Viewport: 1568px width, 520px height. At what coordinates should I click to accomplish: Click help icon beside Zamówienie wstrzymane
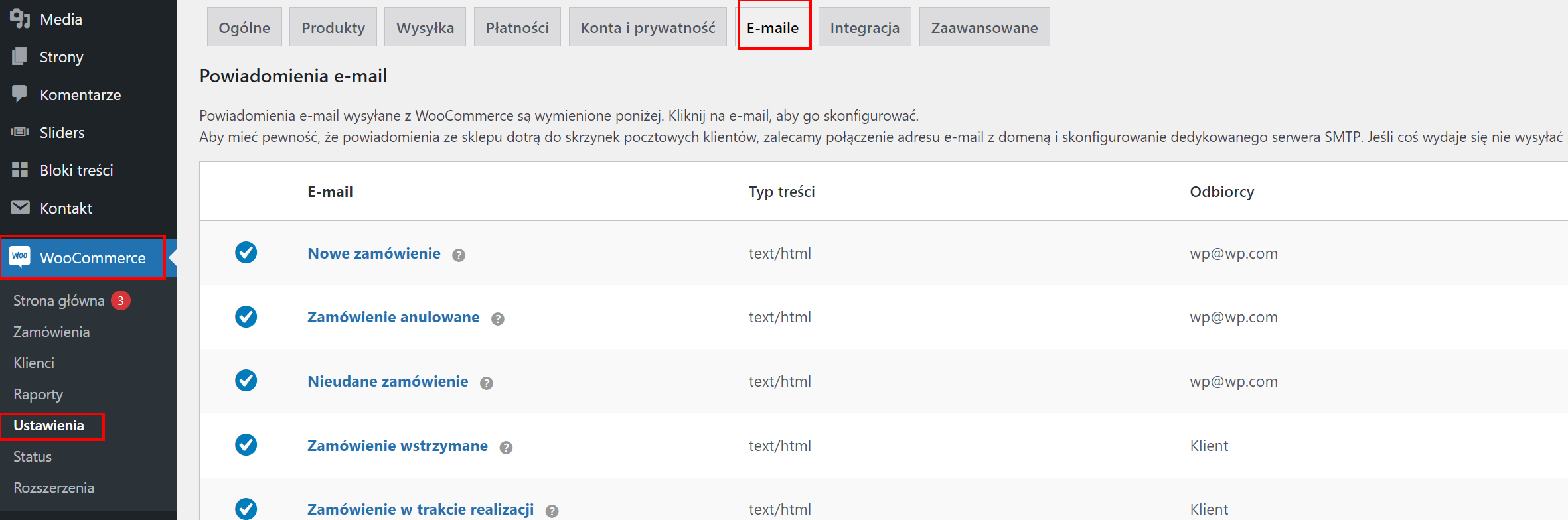(x=506, y=448)
